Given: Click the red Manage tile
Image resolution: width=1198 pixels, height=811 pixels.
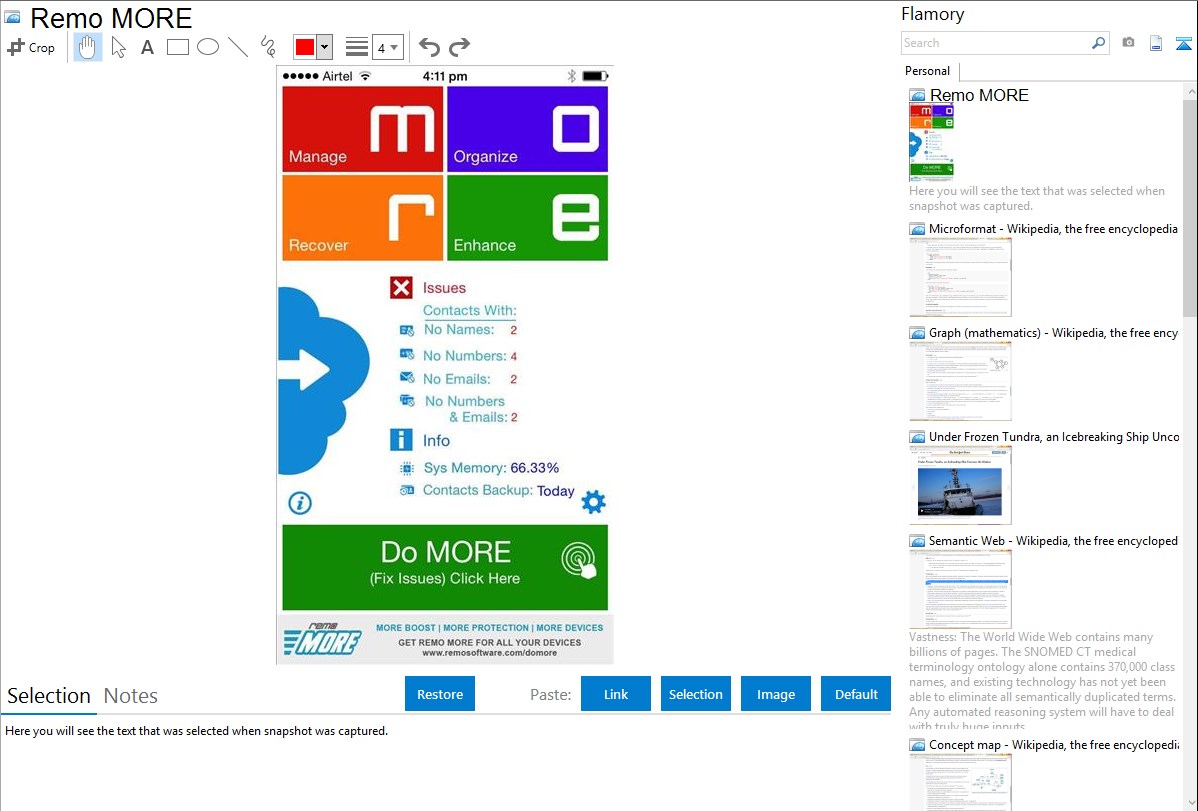Looking at the screenshot, I should (x=363, y=129).
